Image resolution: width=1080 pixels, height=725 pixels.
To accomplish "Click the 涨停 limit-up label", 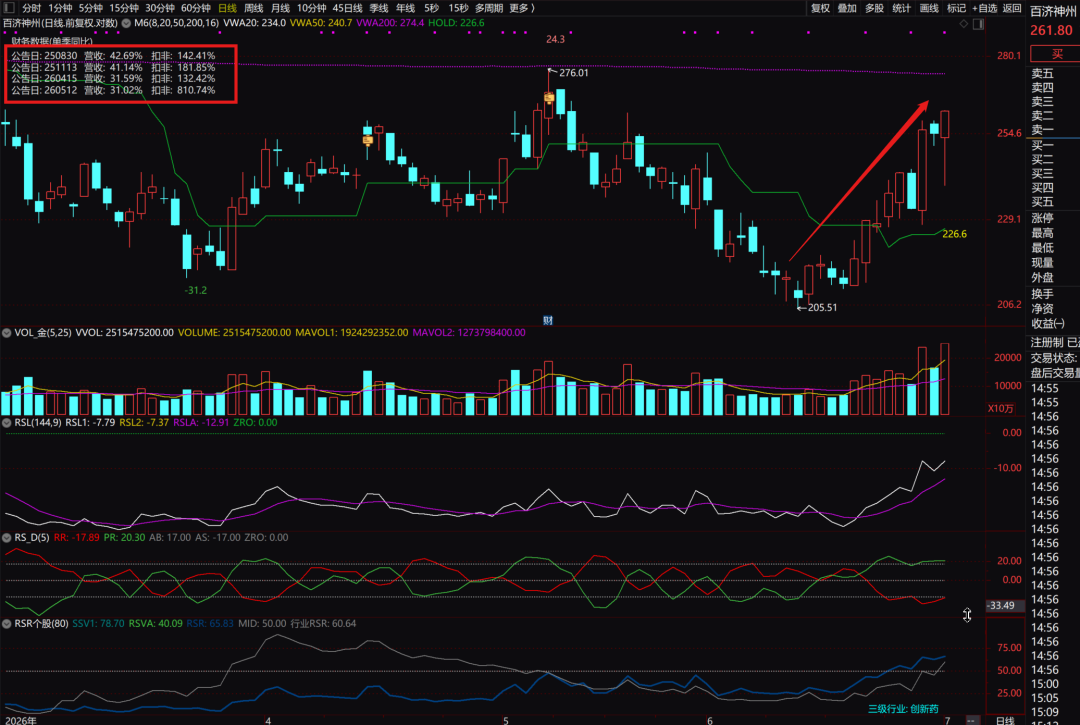I will pyautogui.click(x=1042, y=218).
